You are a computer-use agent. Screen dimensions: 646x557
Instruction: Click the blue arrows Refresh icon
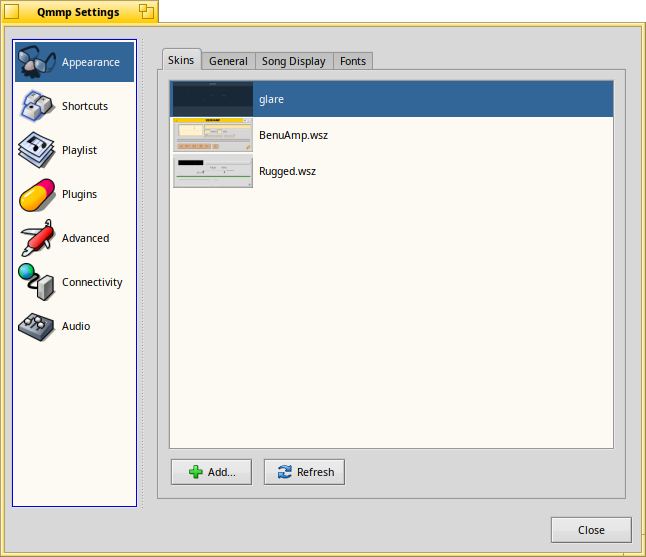click(x=285, y=472)
